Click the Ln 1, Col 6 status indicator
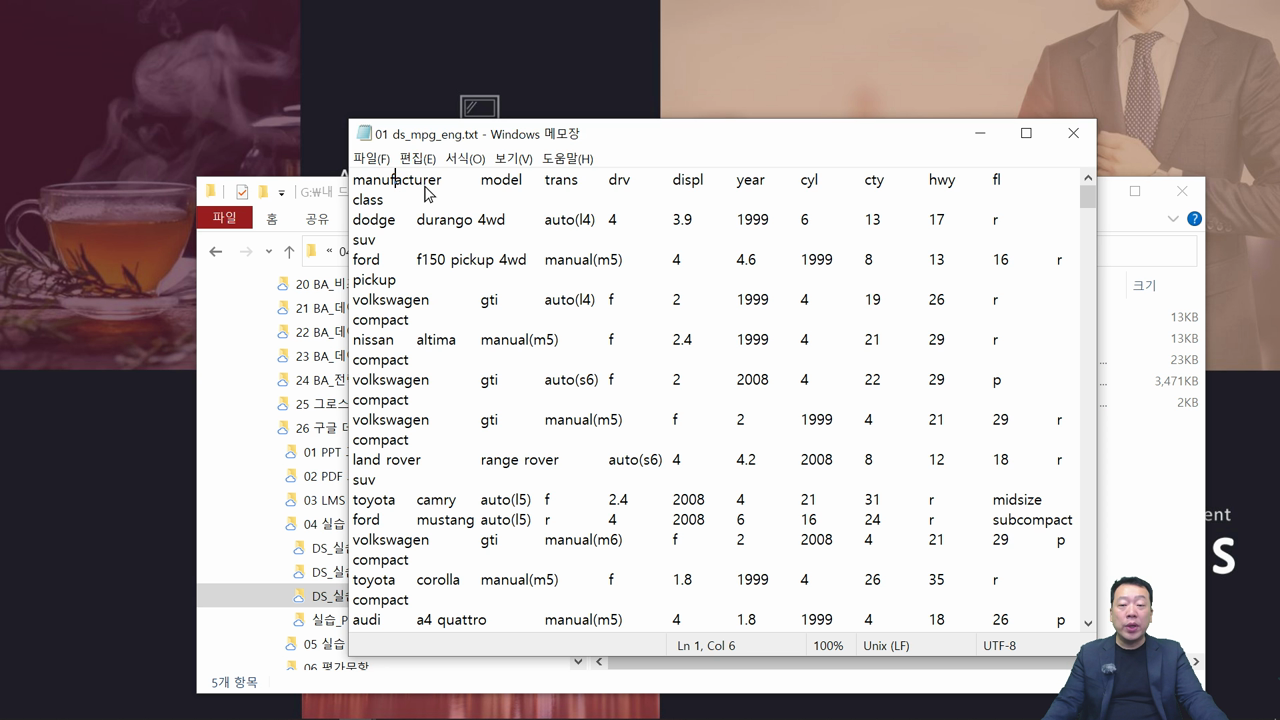 tap(706, 646)
